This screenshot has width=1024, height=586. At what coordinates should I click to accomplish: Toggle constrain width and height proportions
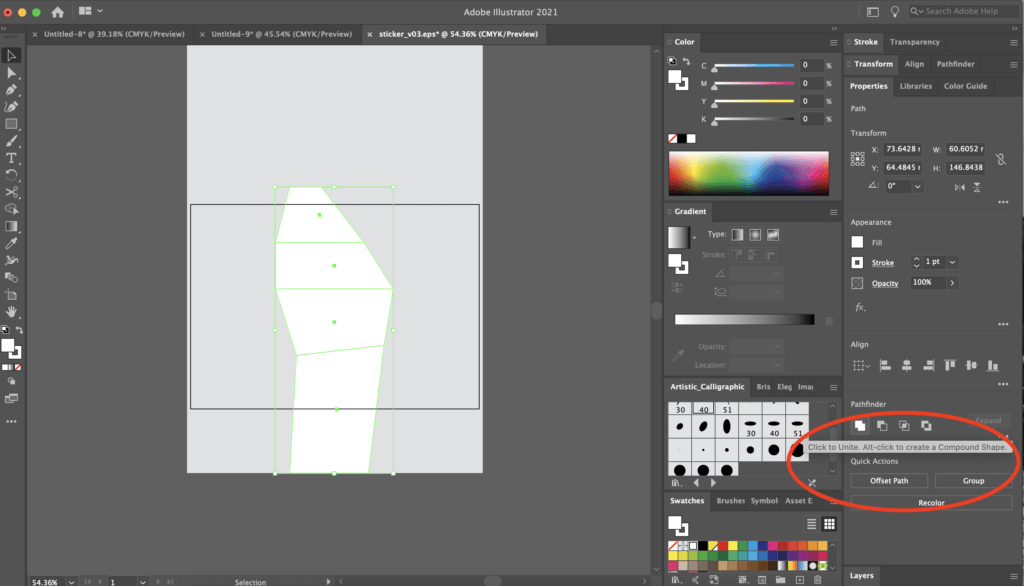coord(1000,159)
